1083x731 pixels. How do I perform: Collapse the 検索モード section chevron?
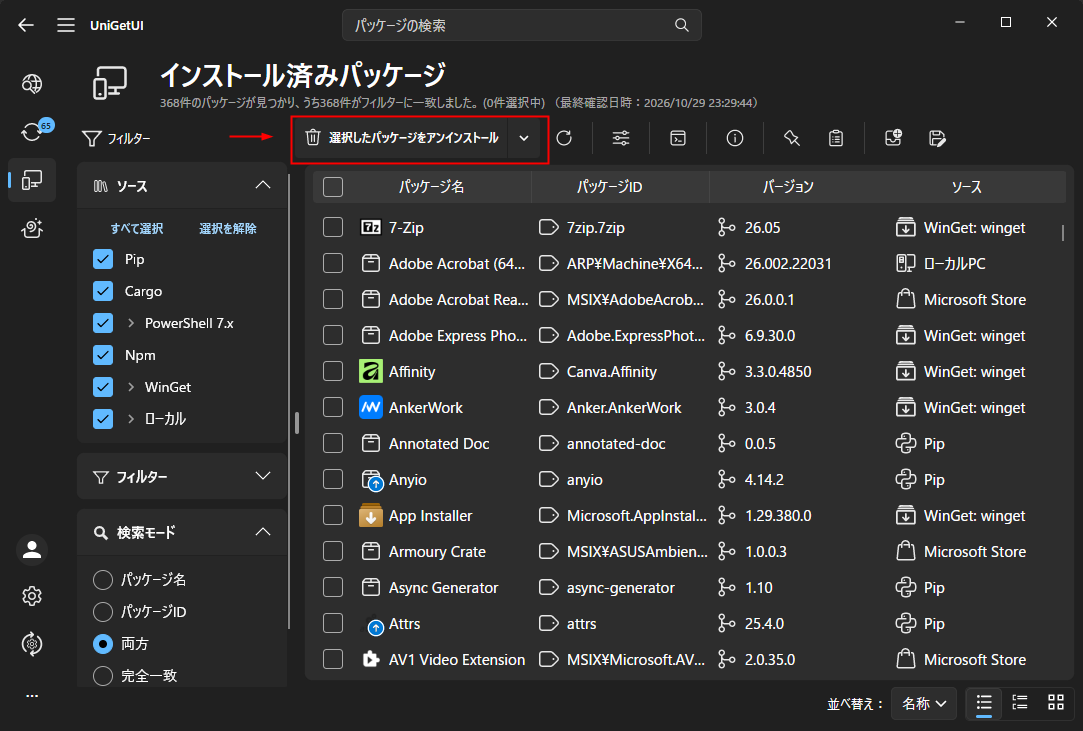(x=262, y=532)
